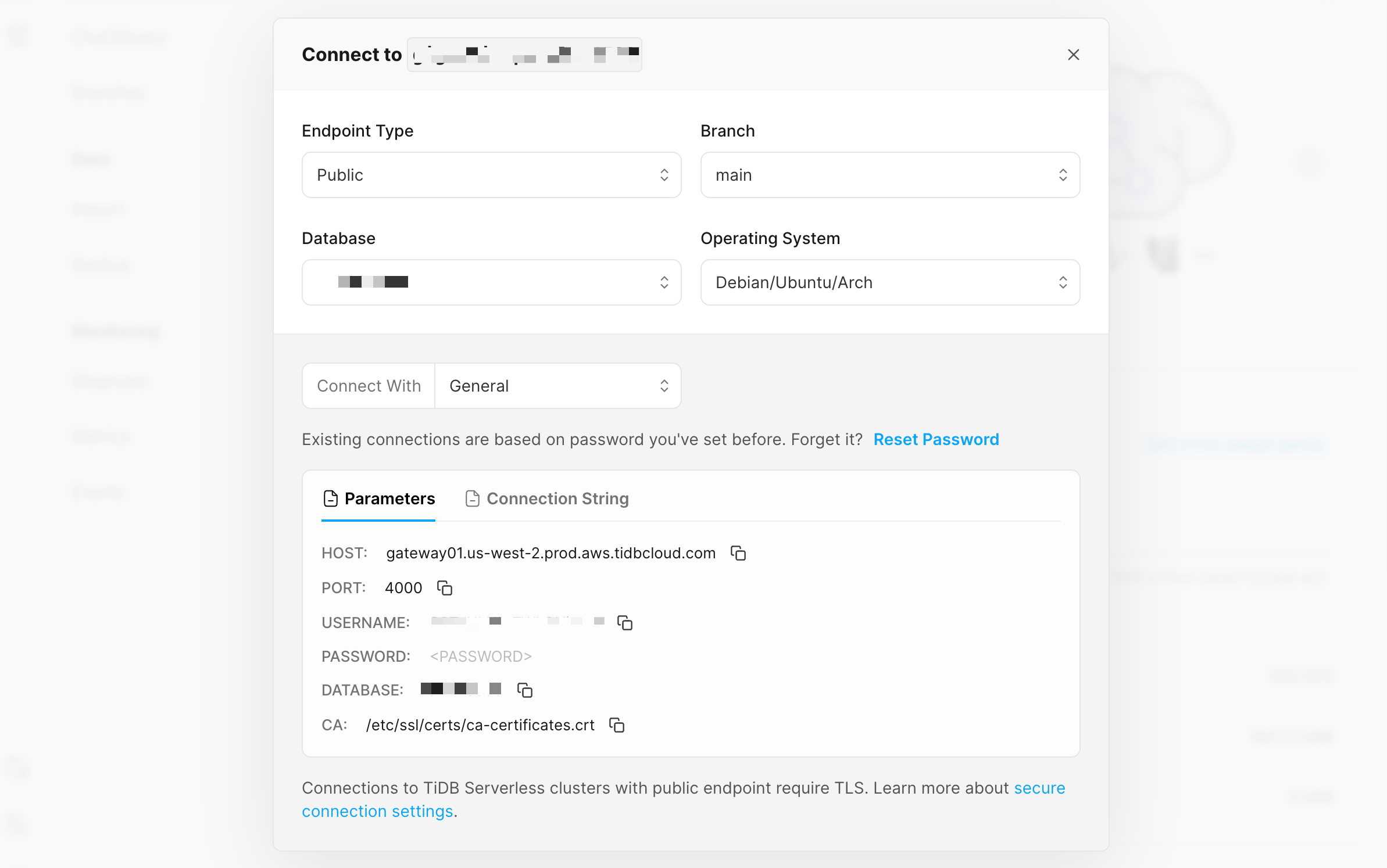The image size is (1387, 868).
Task: Close the Connect dialog with the X
Action: pos(1073,55)
